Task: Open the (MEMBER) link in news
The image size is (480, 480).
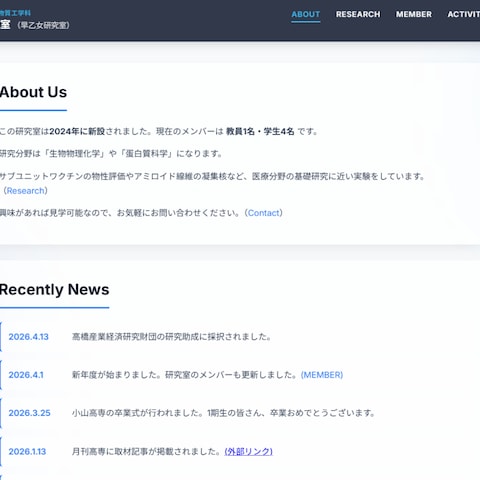Action: point(322,375)
